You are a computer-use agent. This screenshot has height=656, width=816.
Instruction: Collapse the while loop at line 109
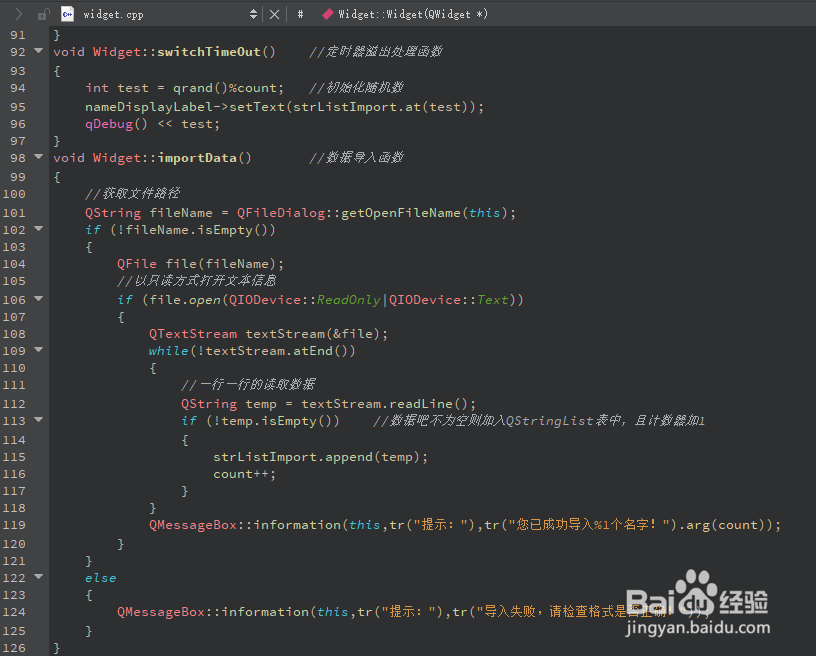(39, 350)
